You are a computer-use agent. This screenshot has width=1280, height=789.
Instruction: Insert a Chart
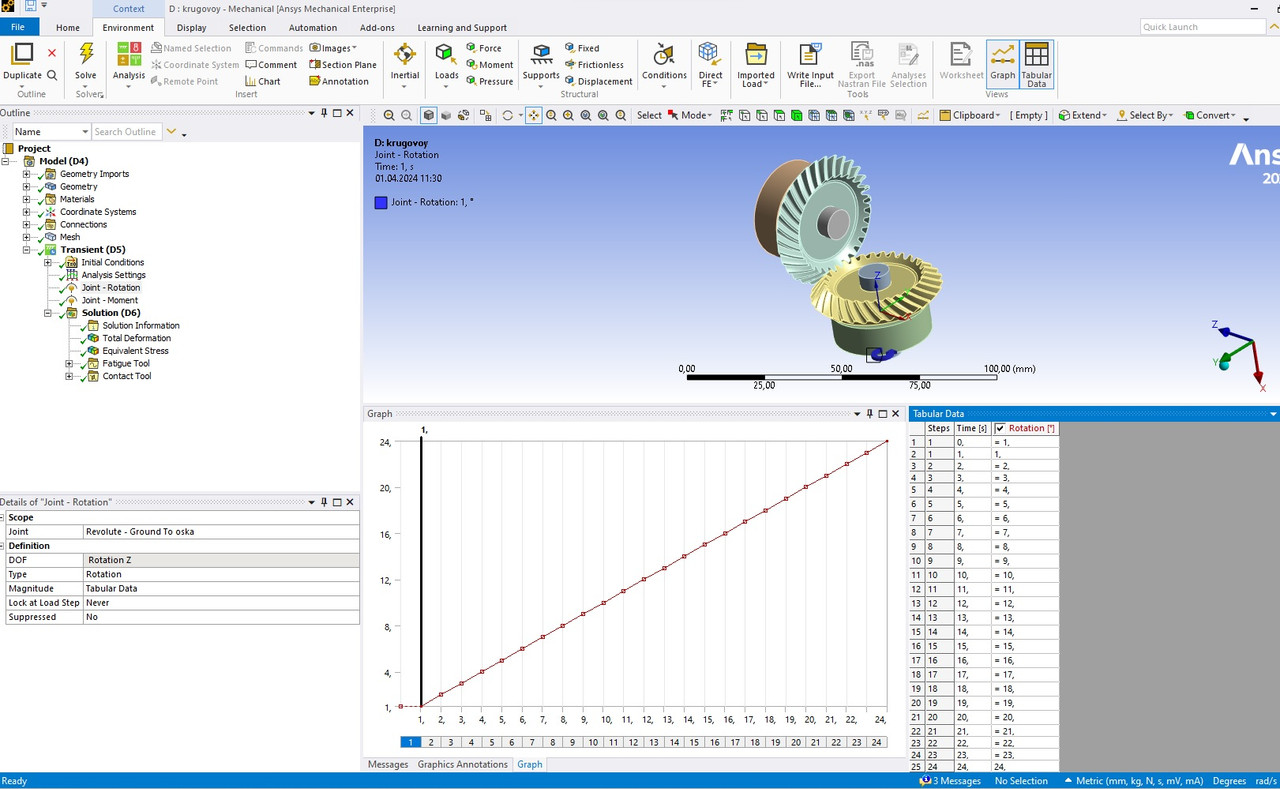tap(263, 82)
